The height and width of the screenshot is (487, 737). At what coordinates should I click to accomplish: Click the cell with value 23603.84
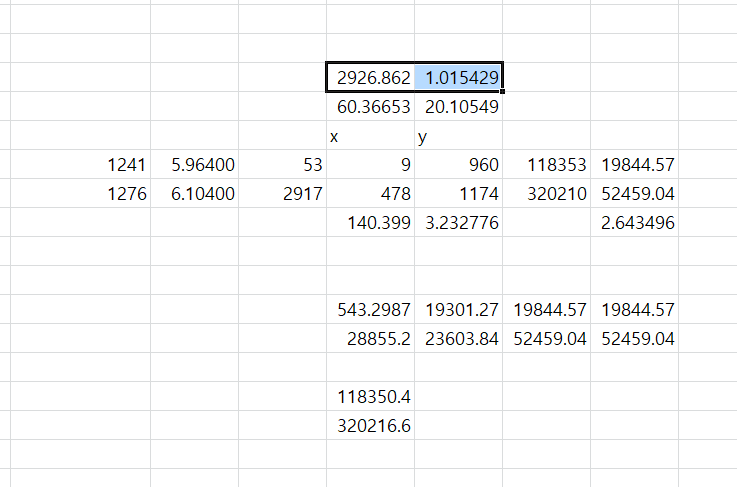[458, 339]
